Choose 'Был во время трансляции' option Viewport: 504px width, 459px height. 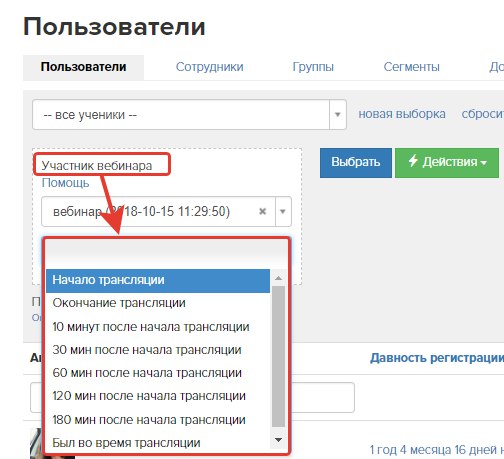click(158, 443)
